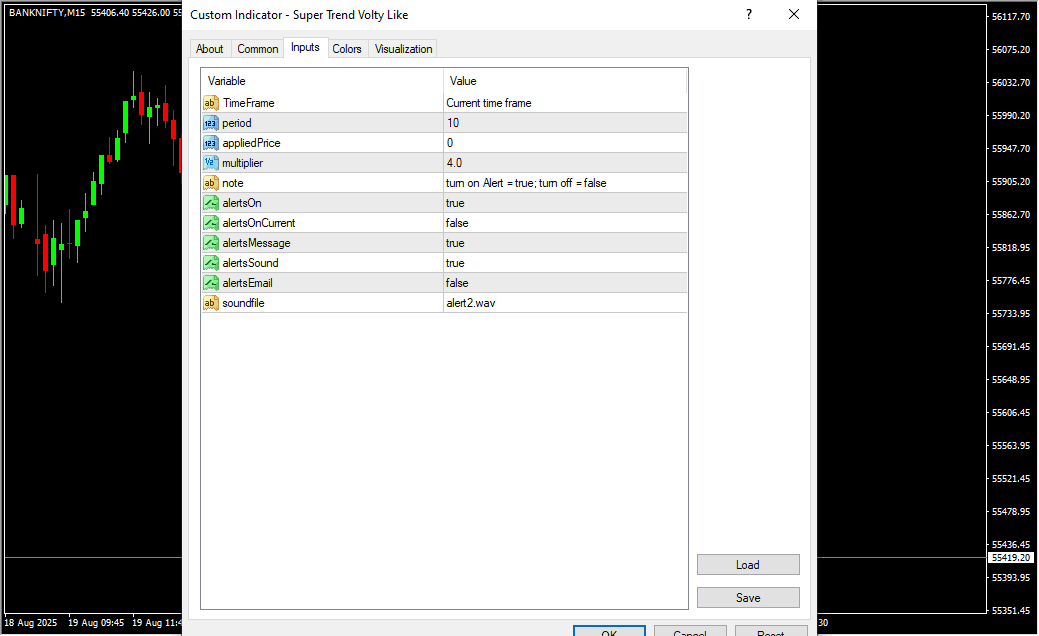Image resolution: width=1039 pixels, height=636 pixels.
Task: Click the string icon beside note
Action: pos(210,183)
